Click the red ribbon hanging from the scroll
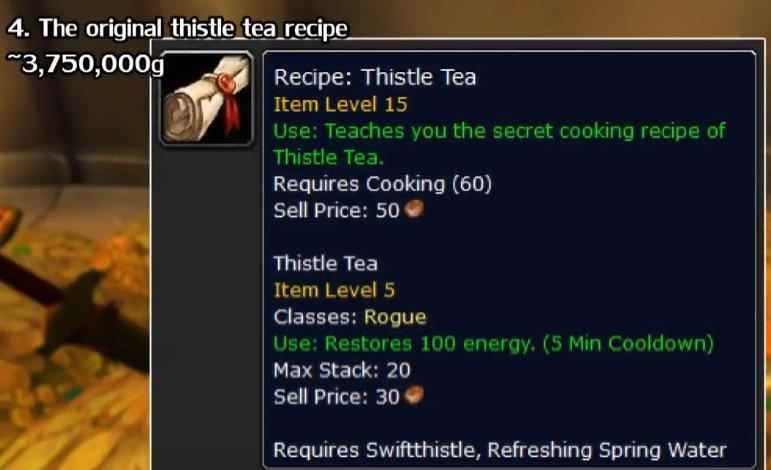The image size is (771, 470). pyautogui.click(x=231, y=112)
